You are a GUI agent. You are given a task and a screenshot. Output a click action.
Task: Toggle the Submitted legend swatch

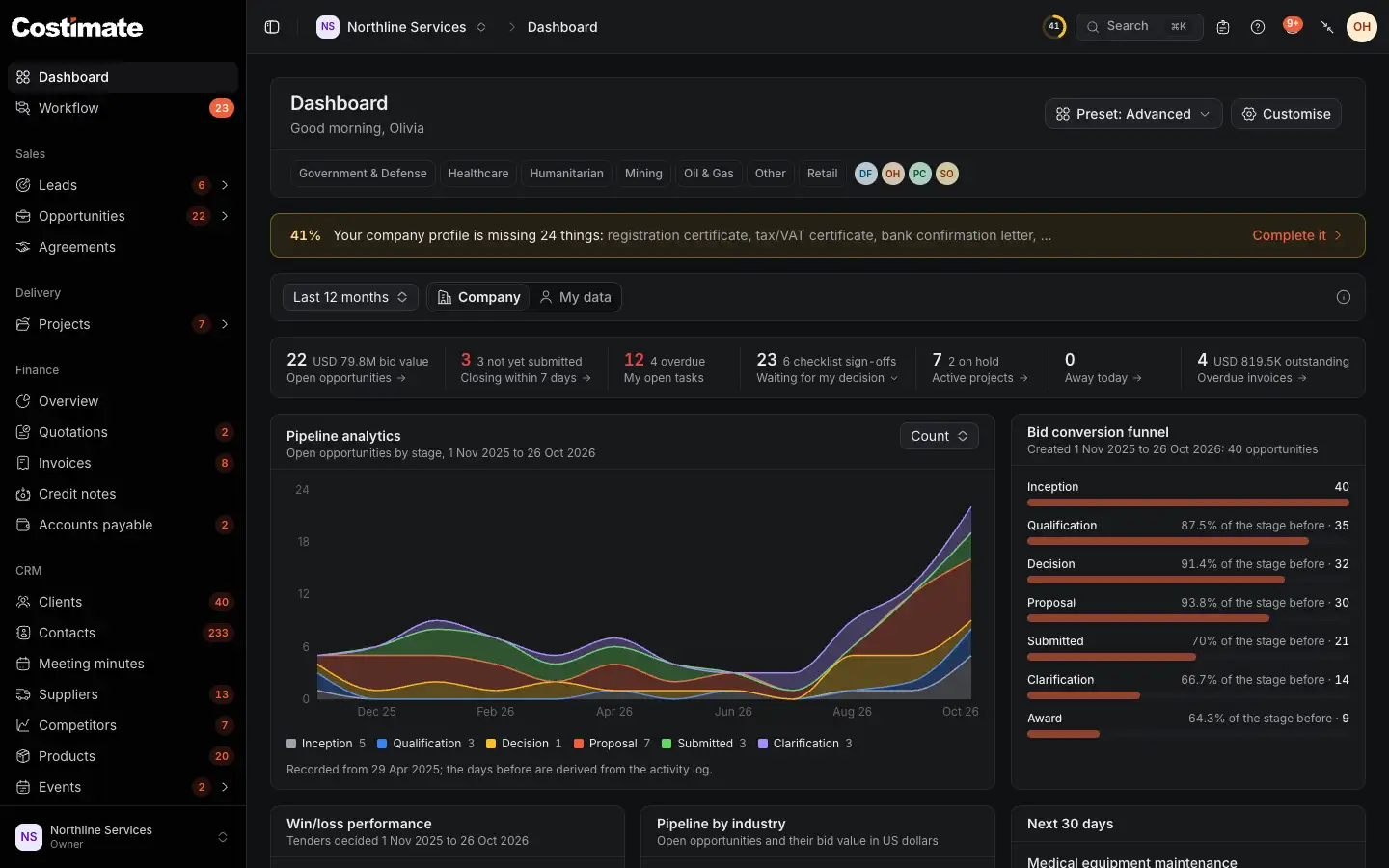(667, 744)
